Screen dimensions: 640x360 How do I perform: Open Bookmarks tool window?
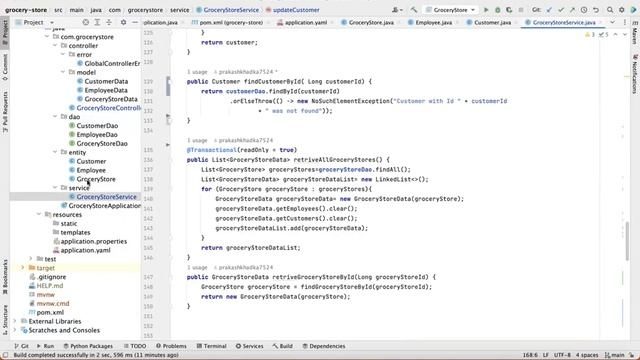coord(5,277)
